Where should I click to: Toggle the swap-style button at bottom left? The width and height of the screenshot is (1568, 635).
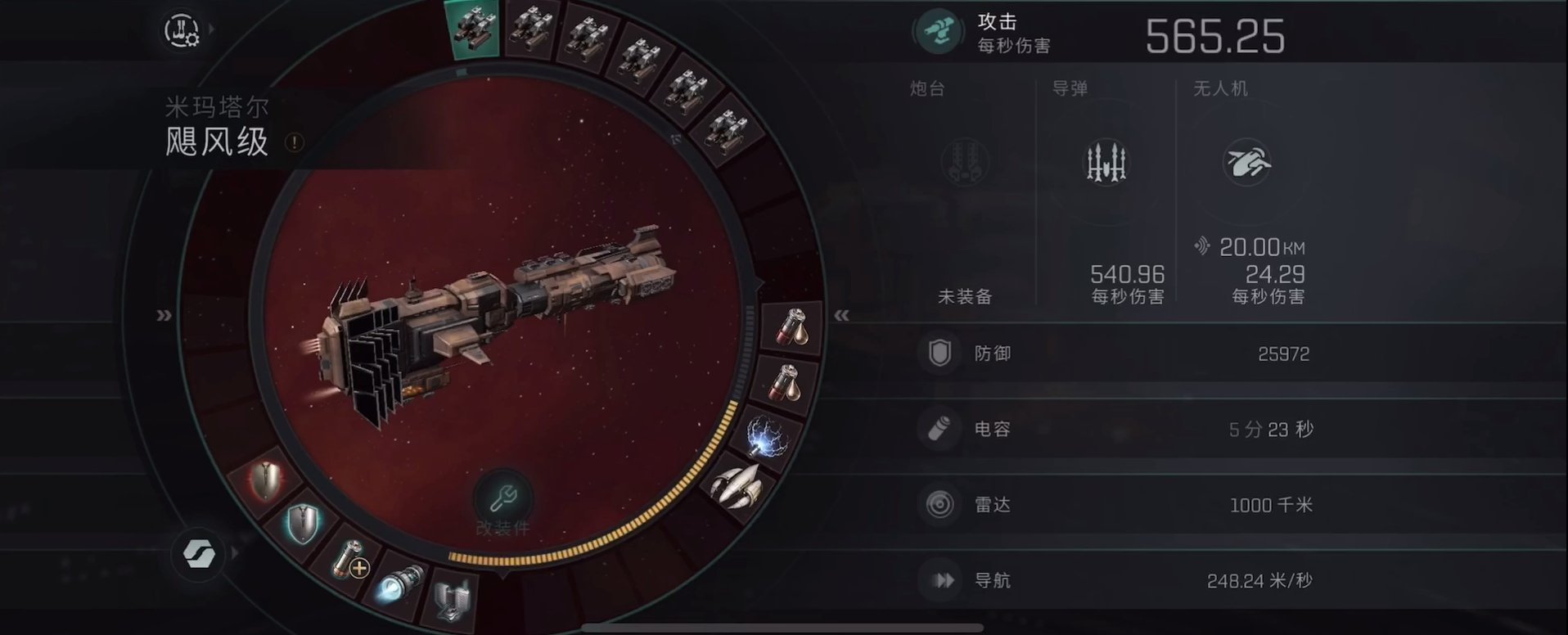point(197,554)
